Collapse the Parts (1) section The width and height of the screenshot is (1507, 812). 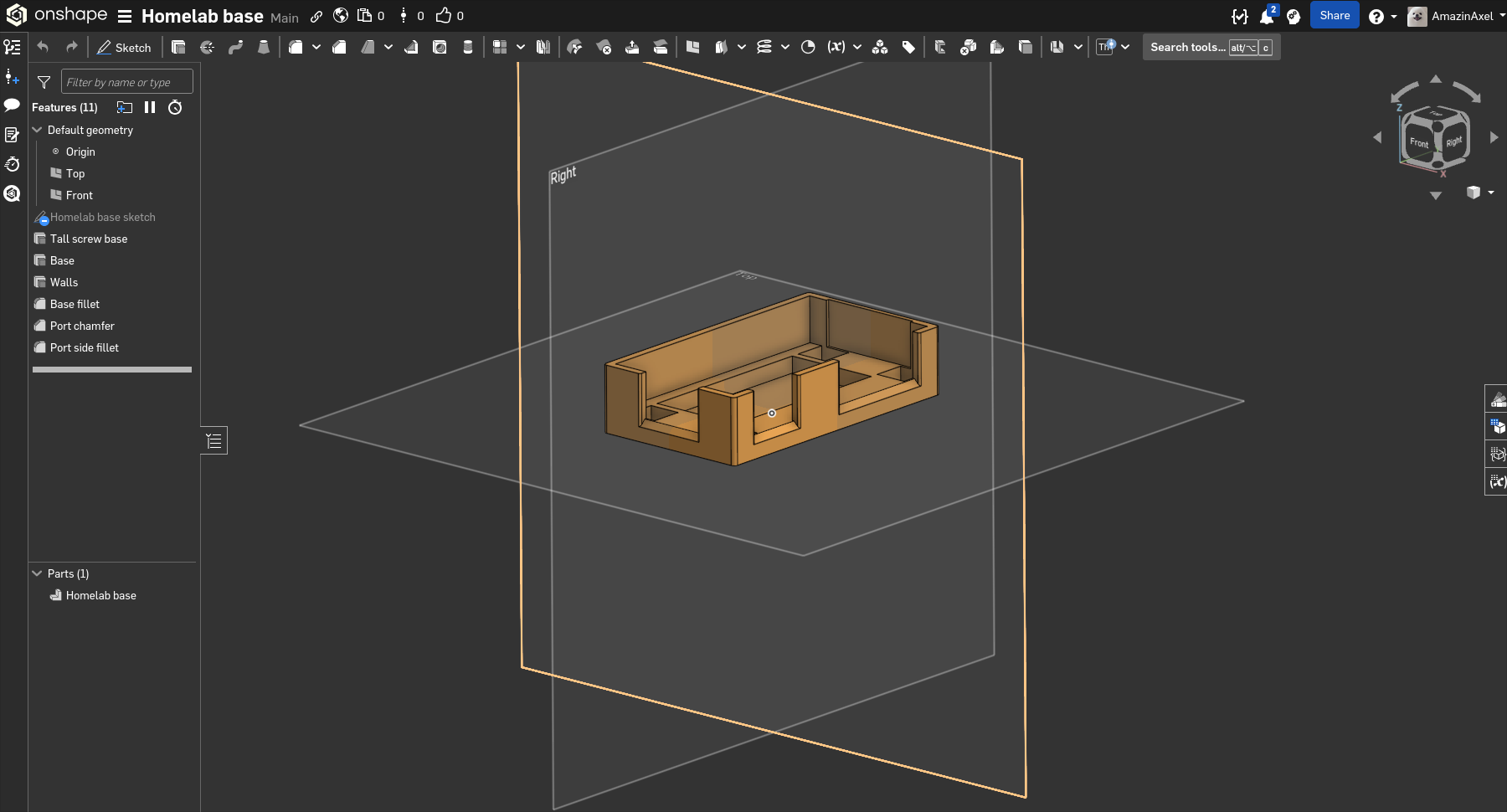click(x=37, y=573)
